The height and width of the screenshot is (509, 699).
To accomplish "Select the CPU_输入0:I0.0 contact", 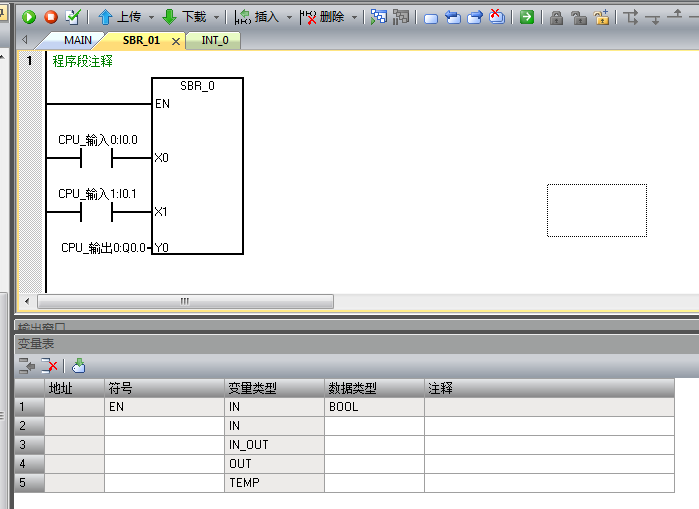I will tap(98, 158).
